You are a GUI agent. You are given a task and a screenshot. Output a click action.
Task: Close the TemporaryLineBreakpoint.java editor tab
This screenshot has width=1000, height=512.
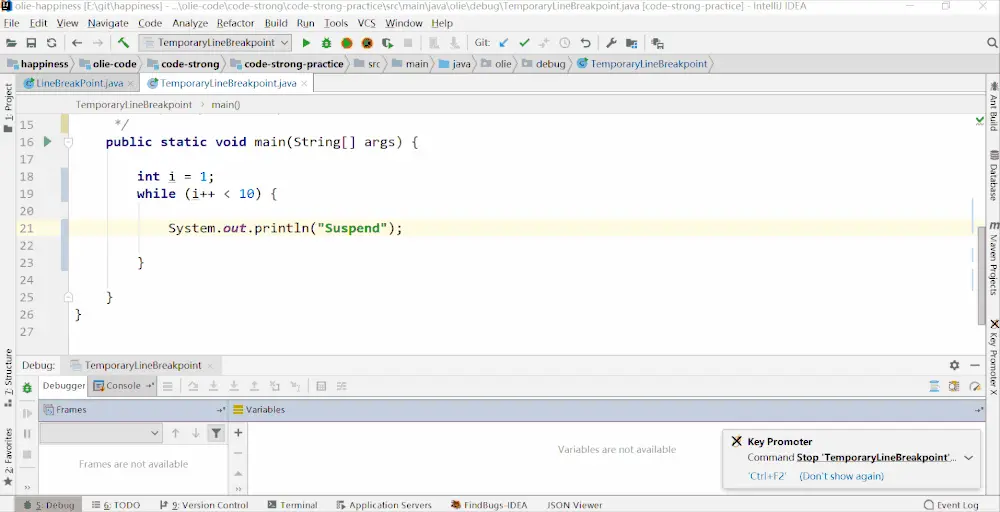(304, 84)
